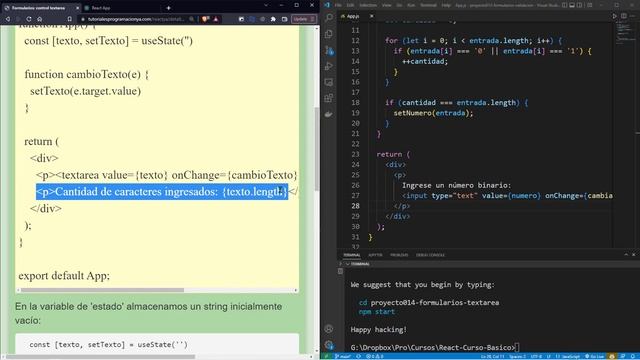Open Remote Explorer view in activity bar

pyautogui.click(x=329, y=82)
